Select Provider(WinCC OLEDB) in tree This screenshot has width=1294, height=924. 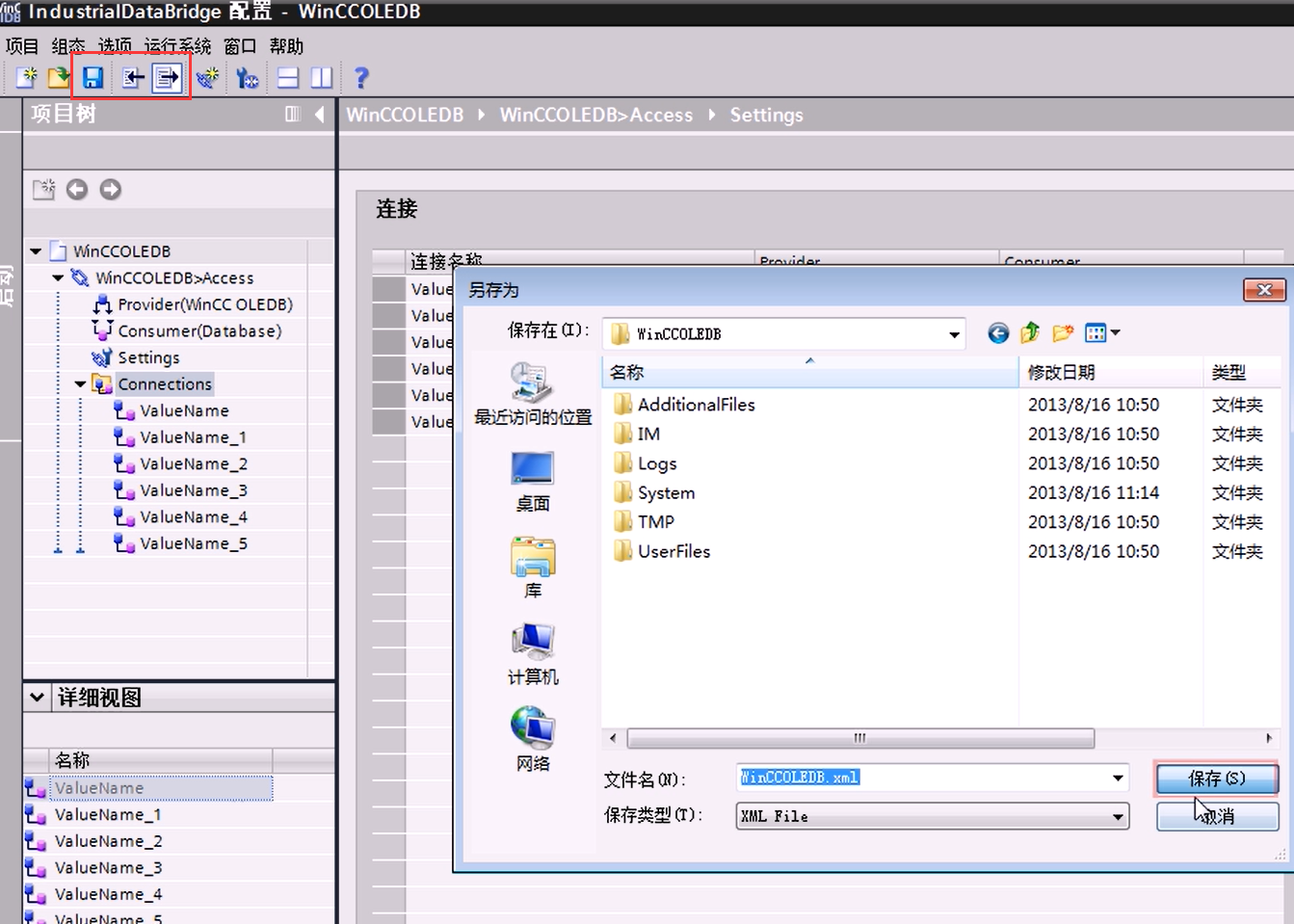tap(205, 304)
